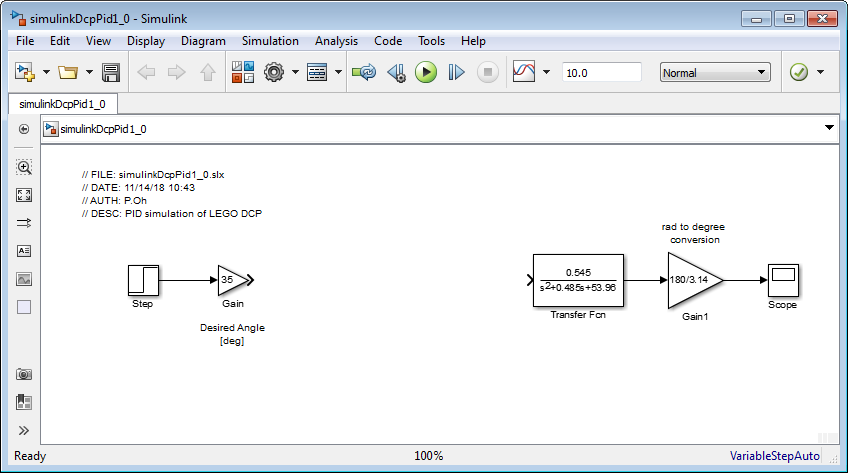Open the View menu
Screen dimensions: 848x473
(x=98, y=41)
